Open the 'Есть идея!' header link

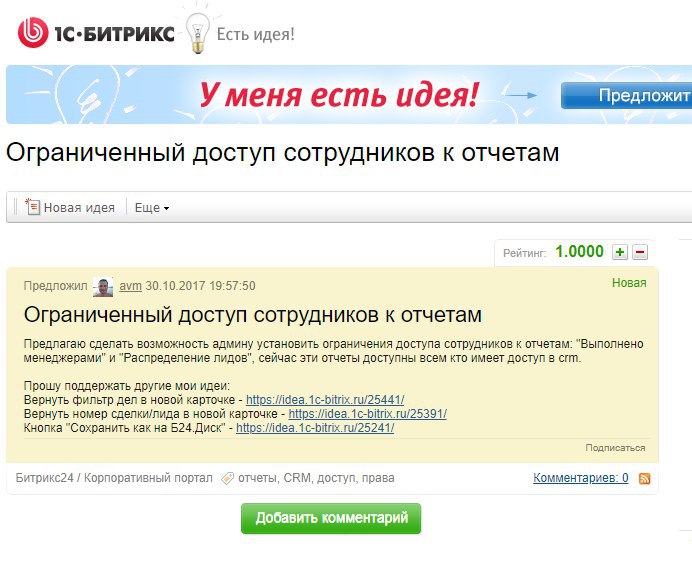click(256, 34)
